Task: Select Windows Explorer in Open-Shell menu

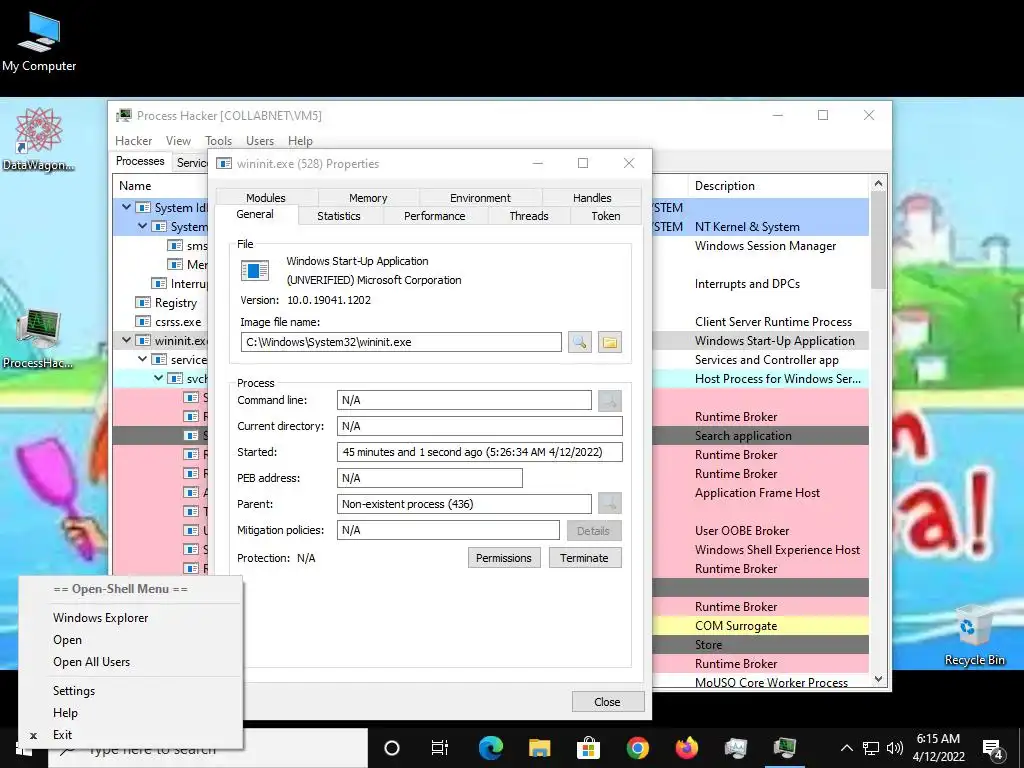Action: pos(131,618)
